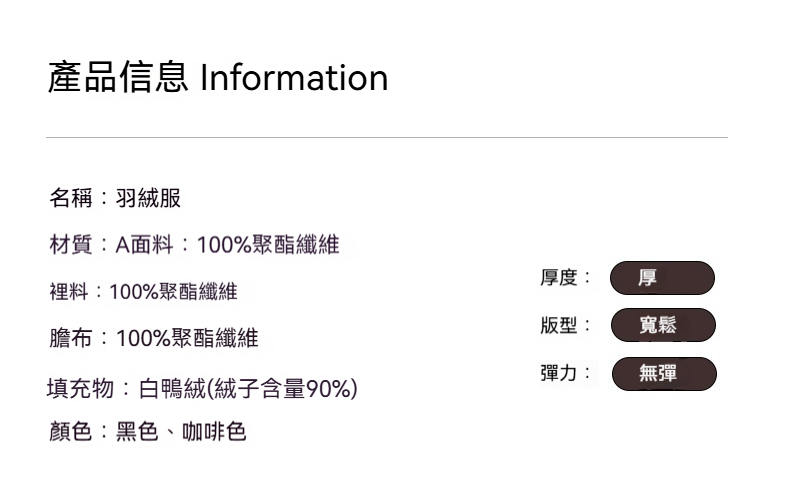Click the A面料 100%聚酯纖維 text
Viewport: 790px width, 499px height.
[x=228, y=244]
